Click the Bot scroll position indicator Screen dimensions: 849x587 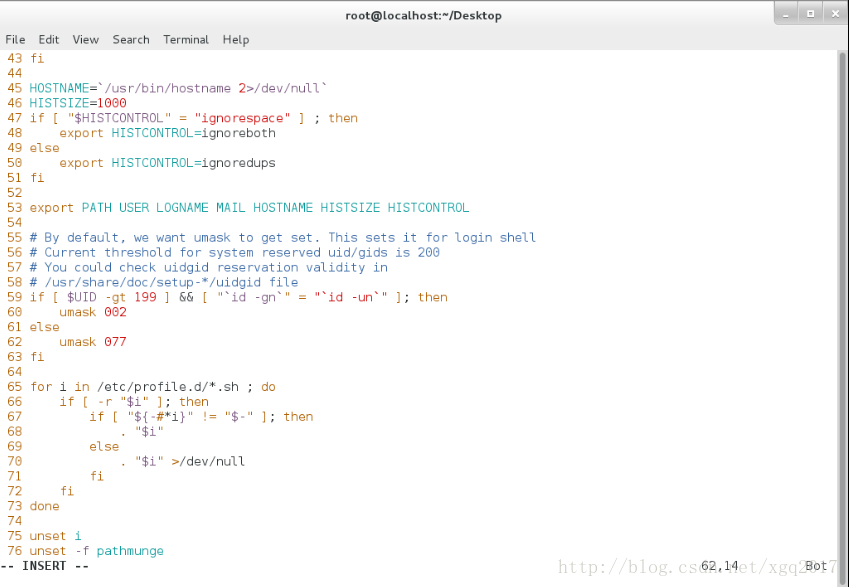(817, 566)
